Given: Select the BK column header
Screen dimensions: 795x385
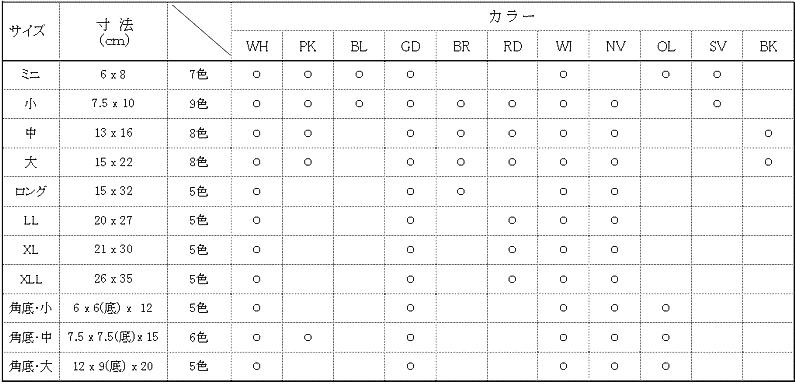Looking at the screenshot, I should pyautogui.click(x=768, y=47).
